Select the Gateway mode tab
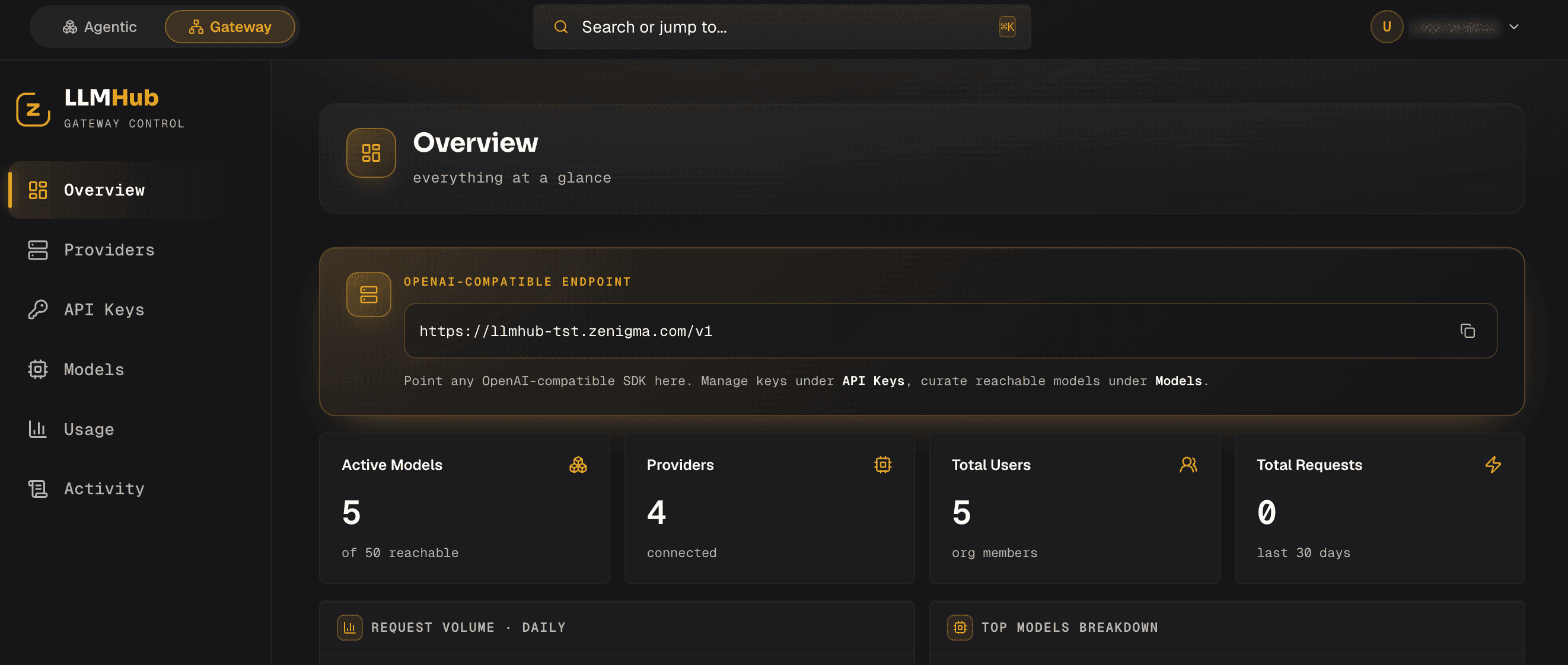Image resolution: width=1568 pixels, height=665 pixels. 230,27
